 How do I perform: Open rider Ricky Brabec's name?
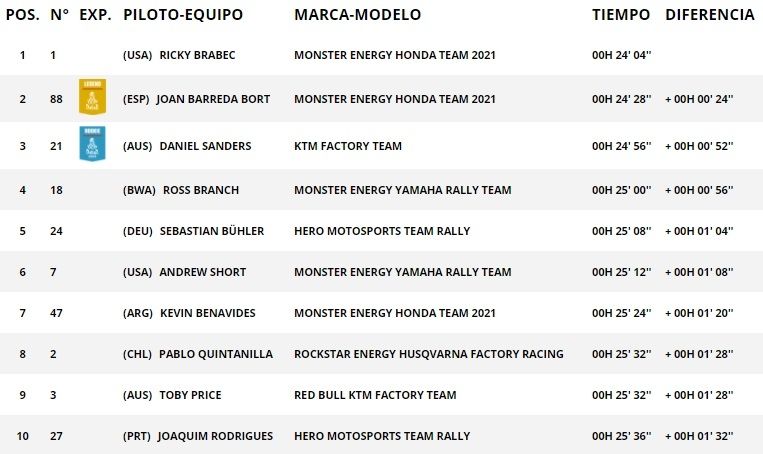click(197, 55)
